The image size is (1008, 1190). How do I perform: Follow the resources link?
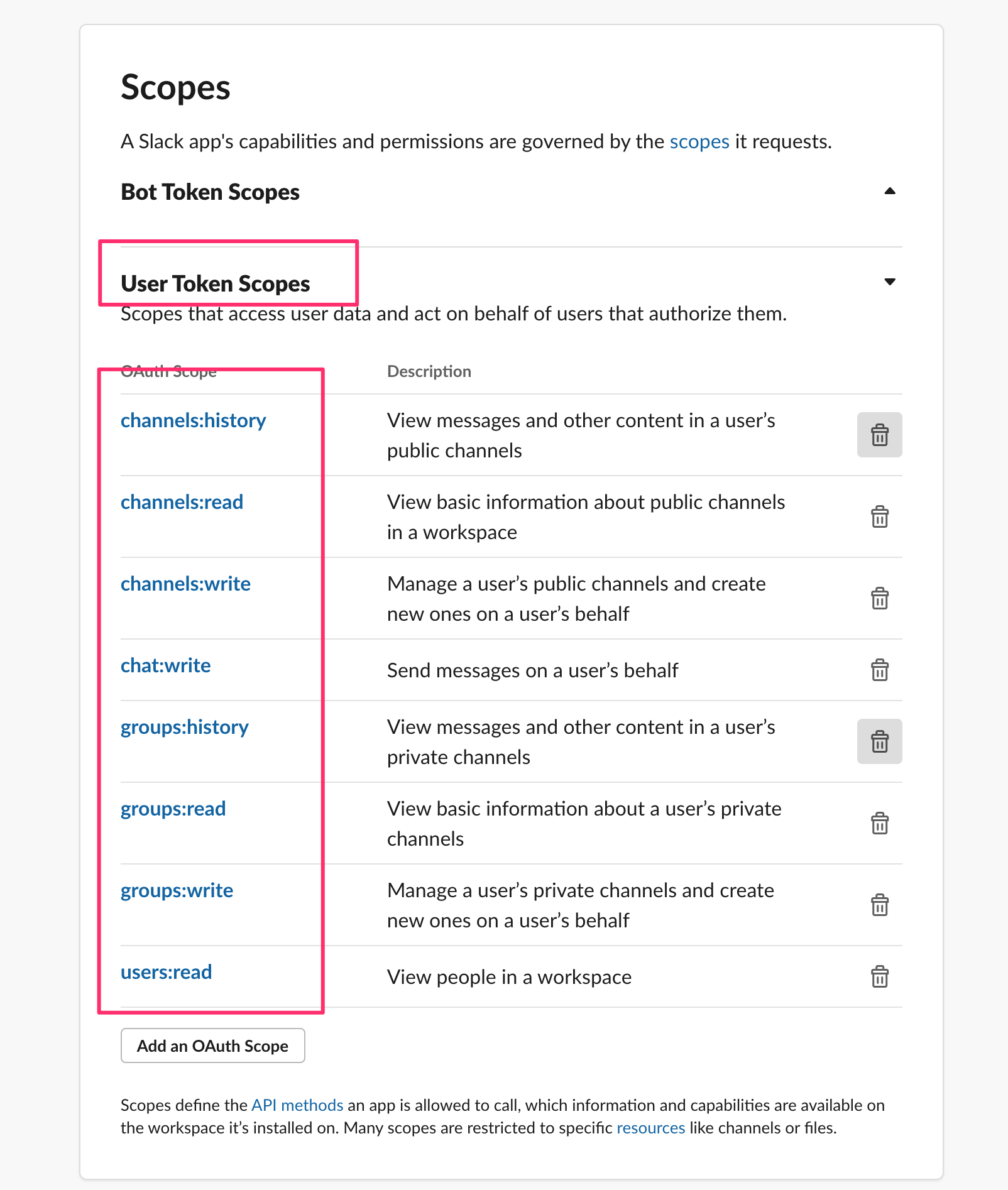650,1128
